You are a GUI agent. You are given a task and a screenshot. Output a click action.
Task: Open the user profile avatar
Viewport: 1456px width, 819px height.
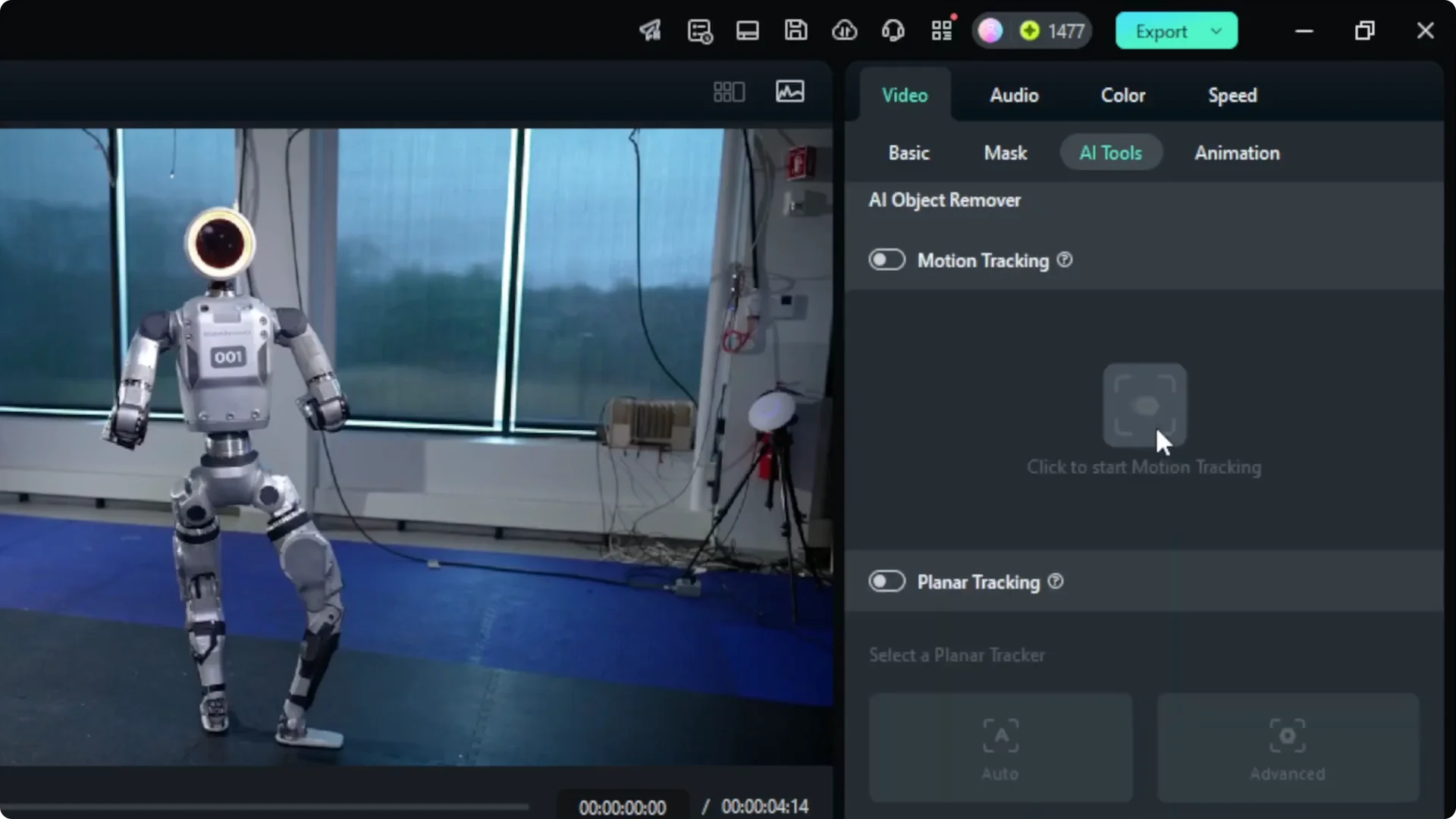click(990, 30)
